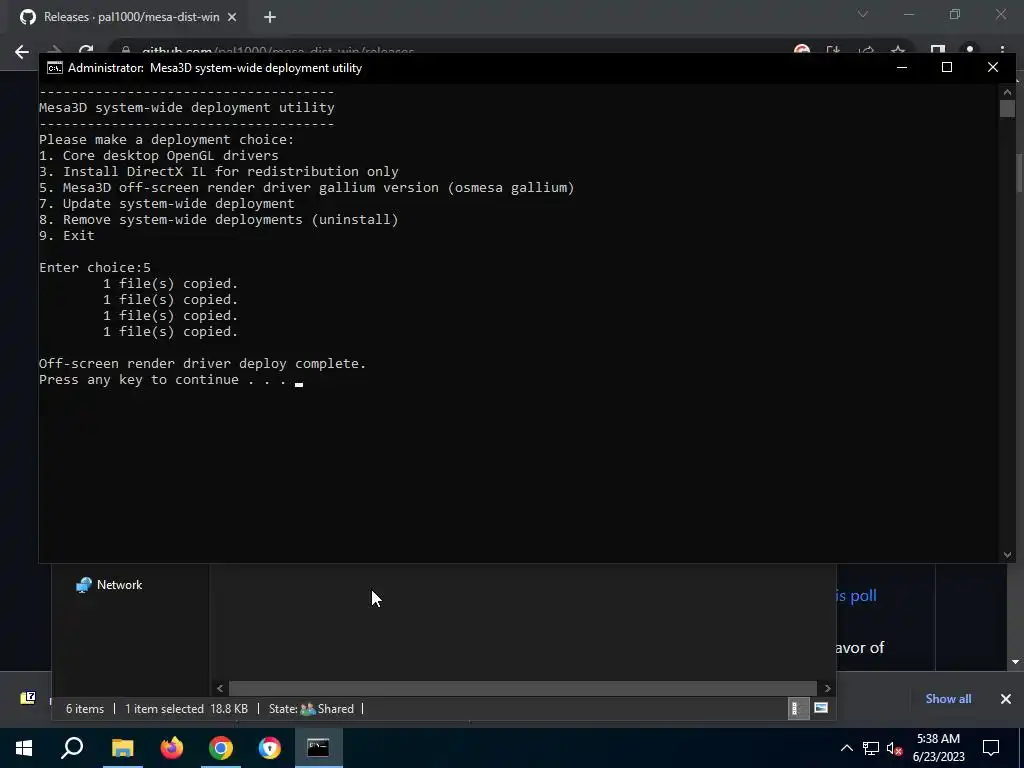Select the command prompt taskbar icon

tap(318, 748)
